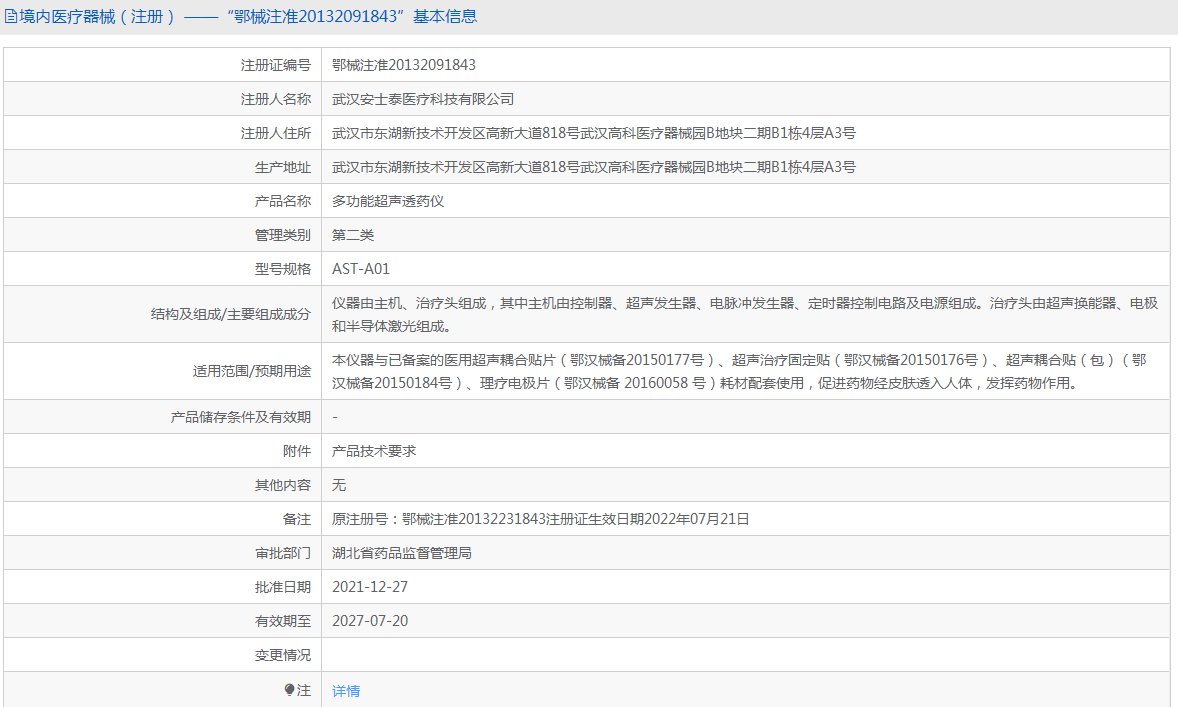
Task: Click the 注册证编号 label
Action: pos(276,65)
